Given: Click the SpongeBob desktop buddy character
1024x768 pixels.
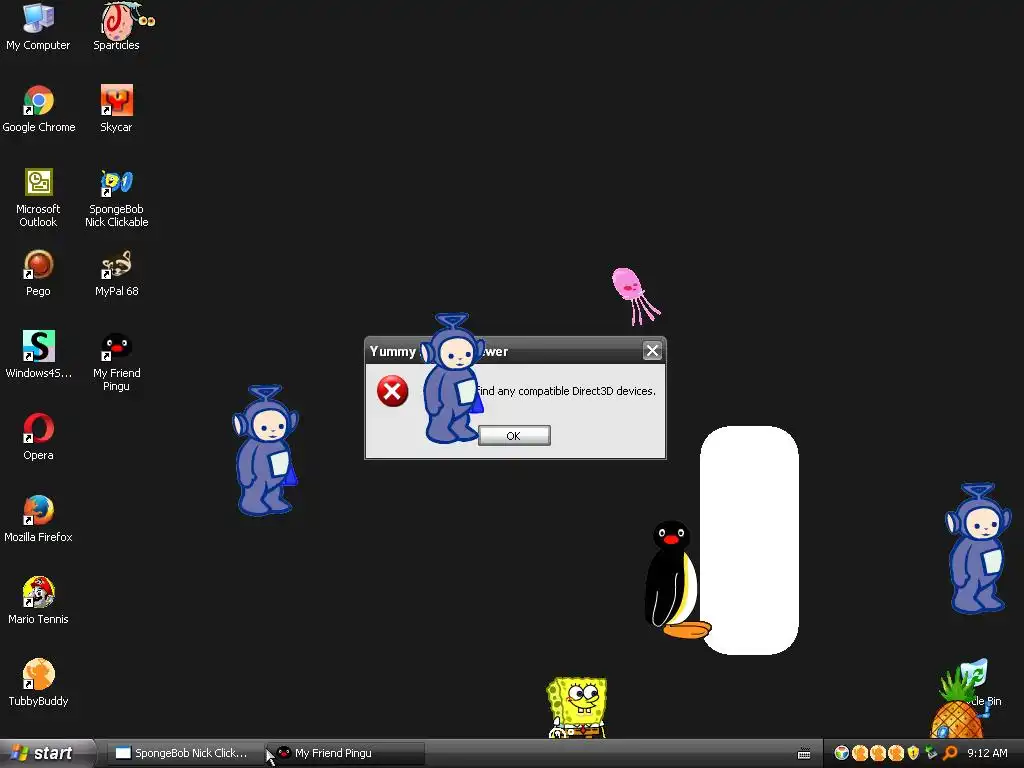Looking at the screenshot, I should tap(577, 707).
